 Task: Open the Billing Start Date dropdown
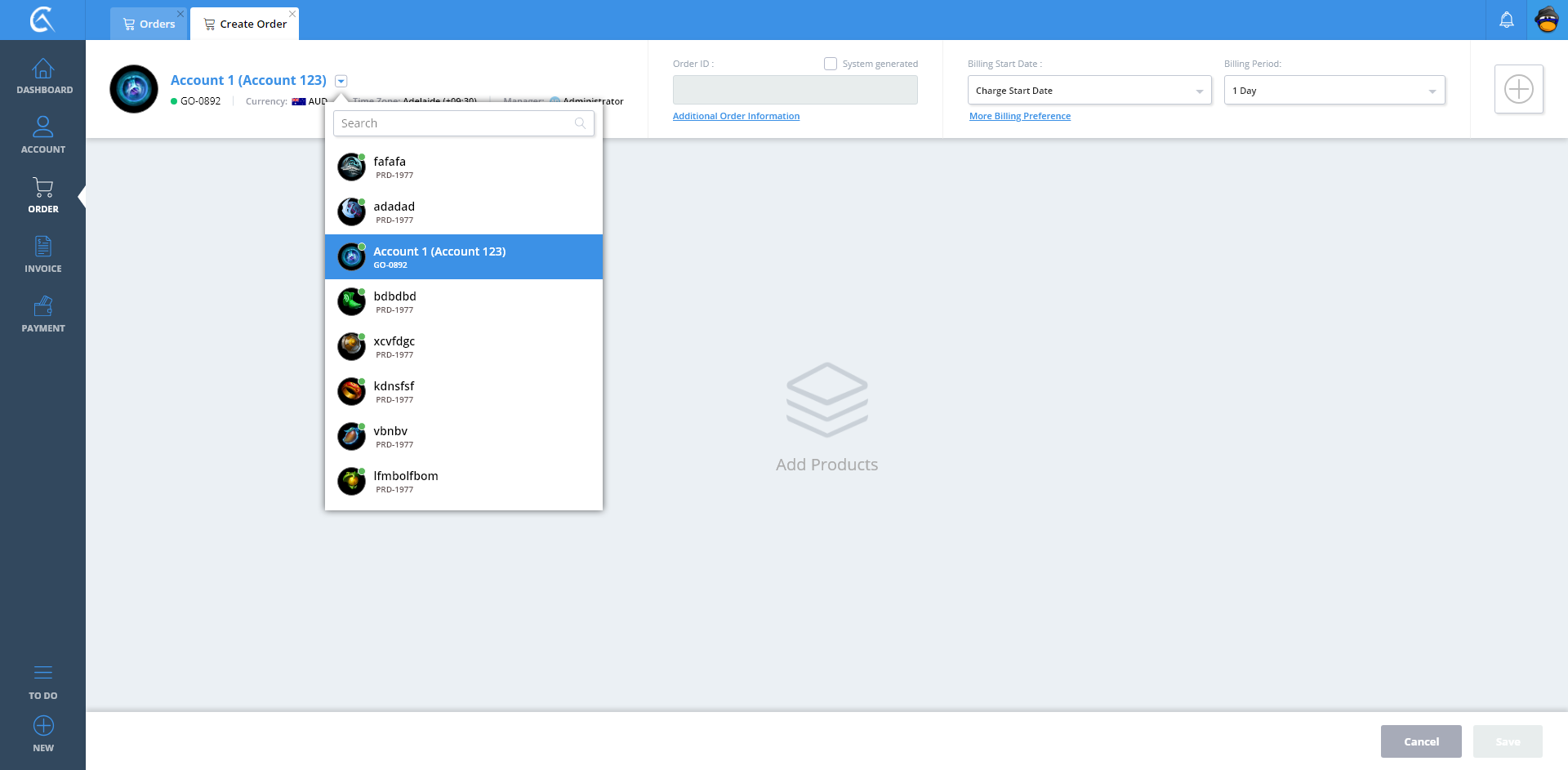(x=1089, y=91)
